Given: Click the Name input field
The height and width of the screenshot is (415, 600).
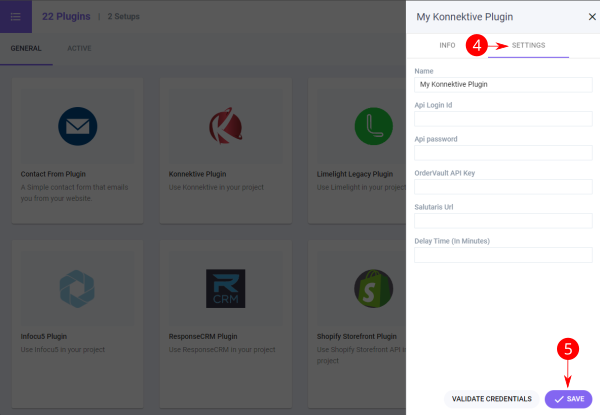Looking at the screenshot, I should [503, 85].
